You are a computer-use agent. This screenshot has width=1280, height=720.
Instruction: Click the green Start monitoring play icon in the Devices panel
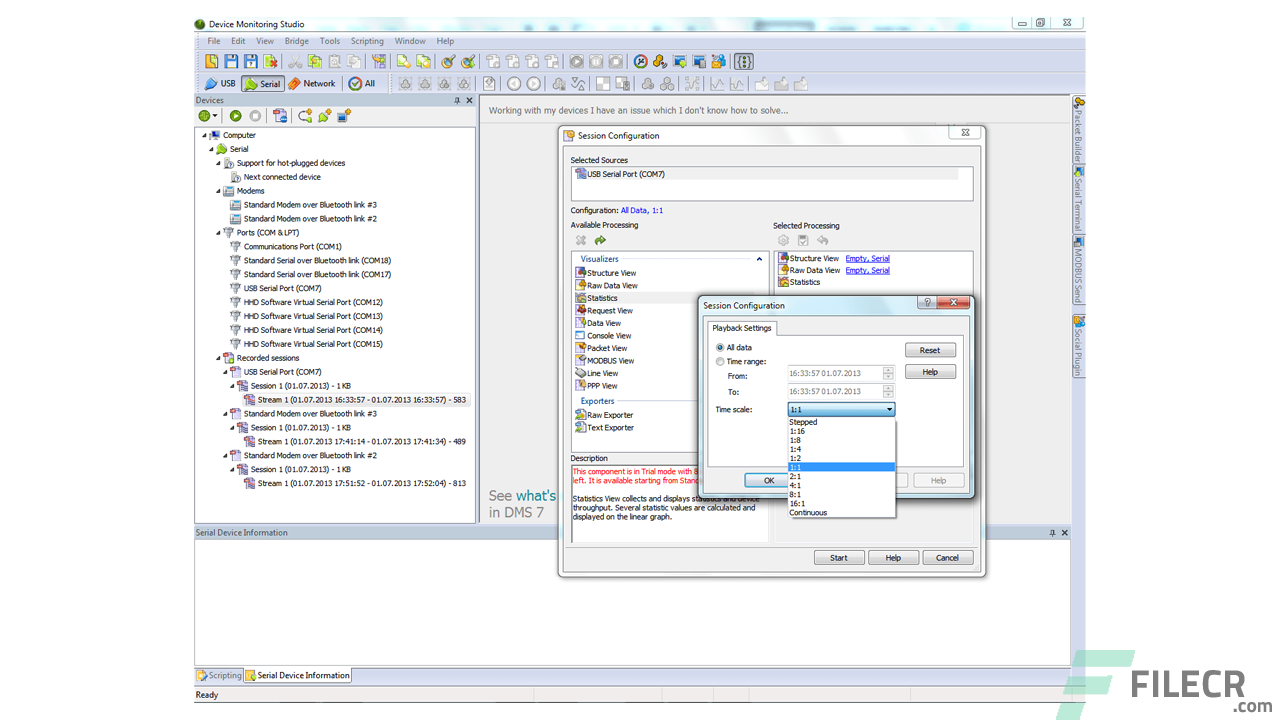(x=236, y=116)
